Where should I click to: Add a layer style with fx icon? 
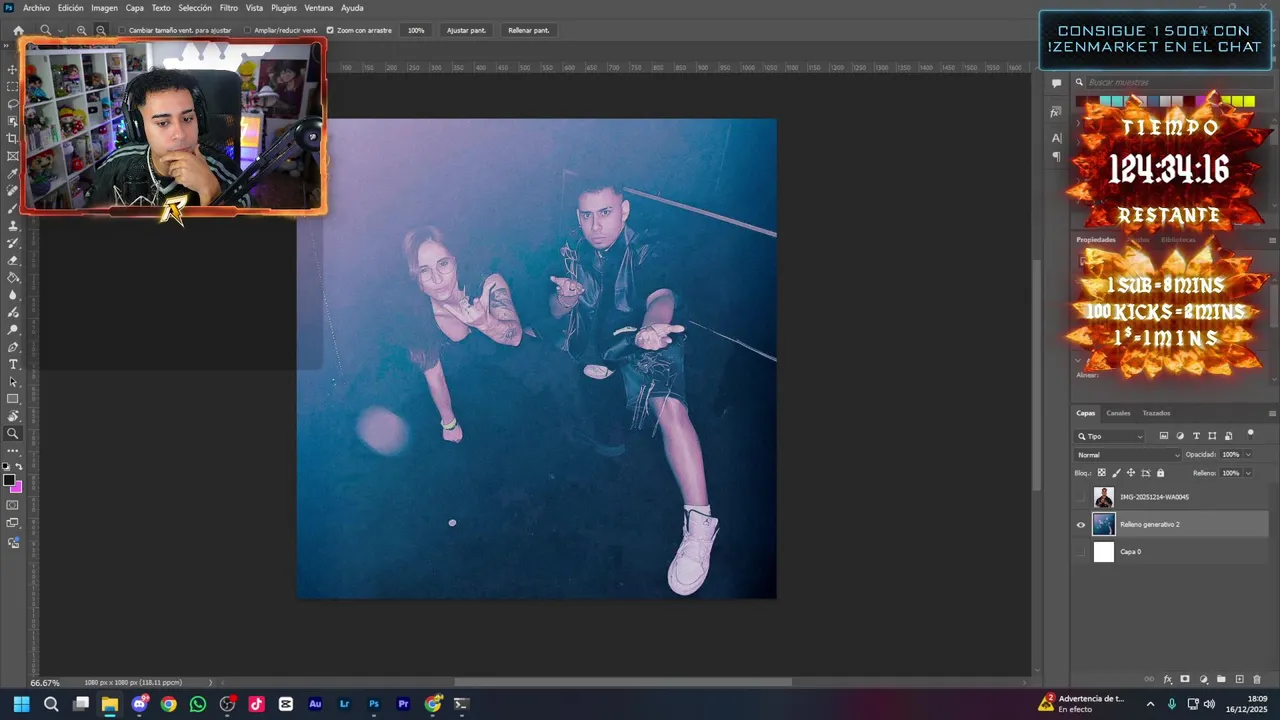point(1167,680)
